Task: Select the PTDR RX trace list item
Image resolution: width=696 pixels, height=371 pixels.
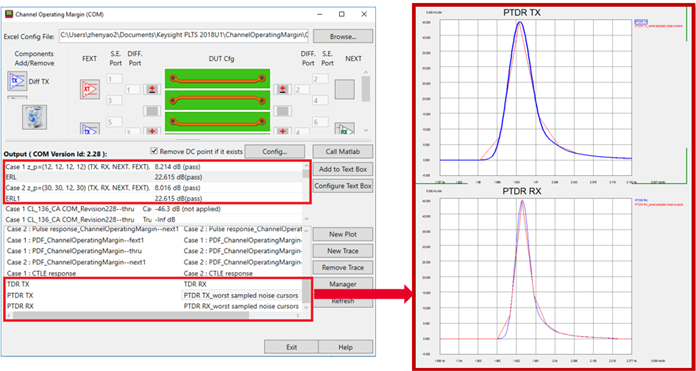Action: click(x=20, y=306)
